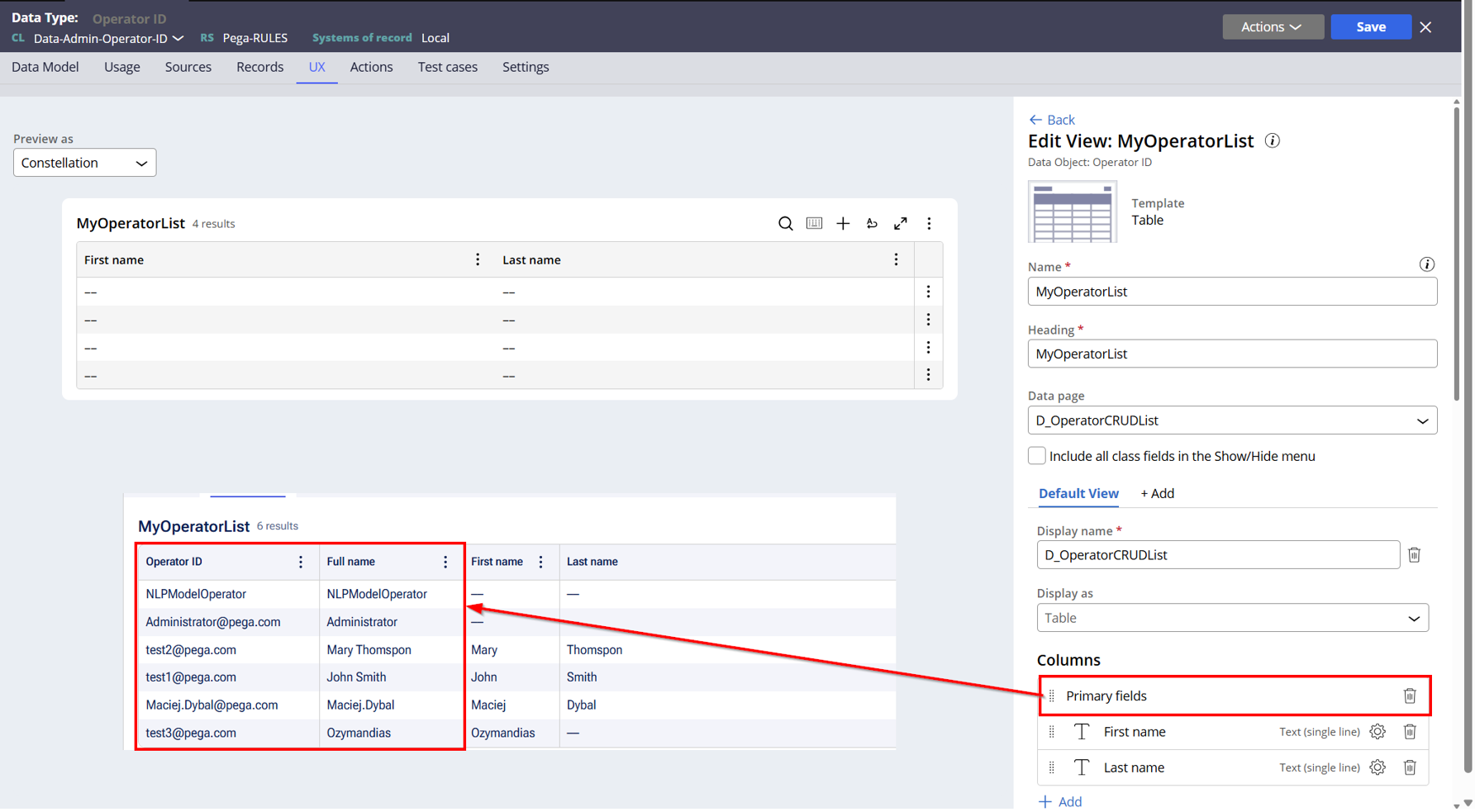This screenshot has height=812, width=1475.
Task: Open settings gear for First name column
Action: (1377, 732)
